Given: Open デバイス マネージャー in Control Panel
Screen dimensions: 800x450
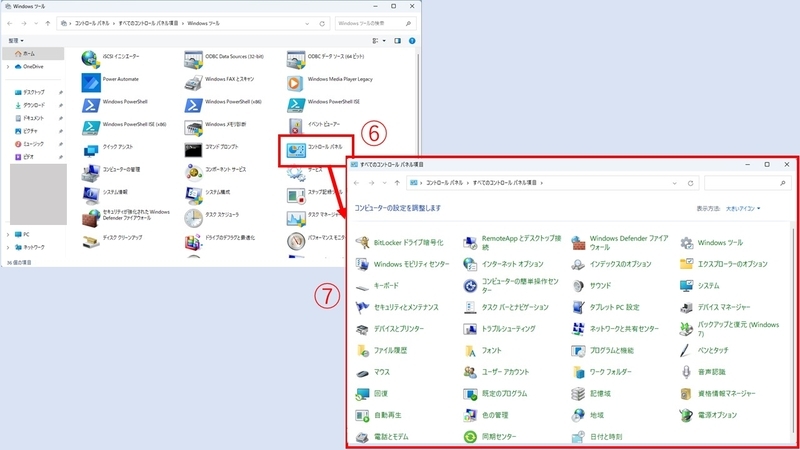Looking at the screenshot, I should tap(715, 307).
